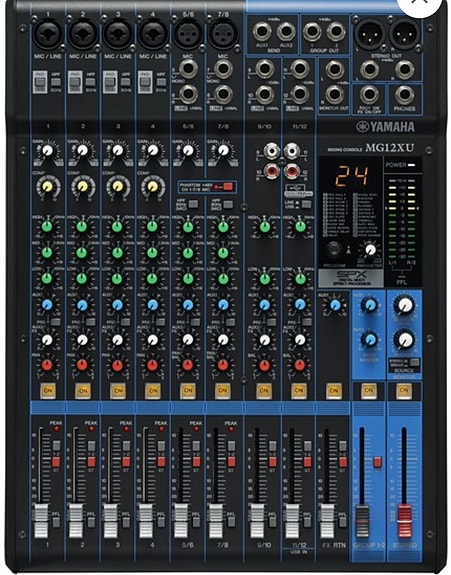Adjust the yellow COMP knob on channel 2
Screen dimensions: 451x575
pyautogui.click(x=82, y=187)
